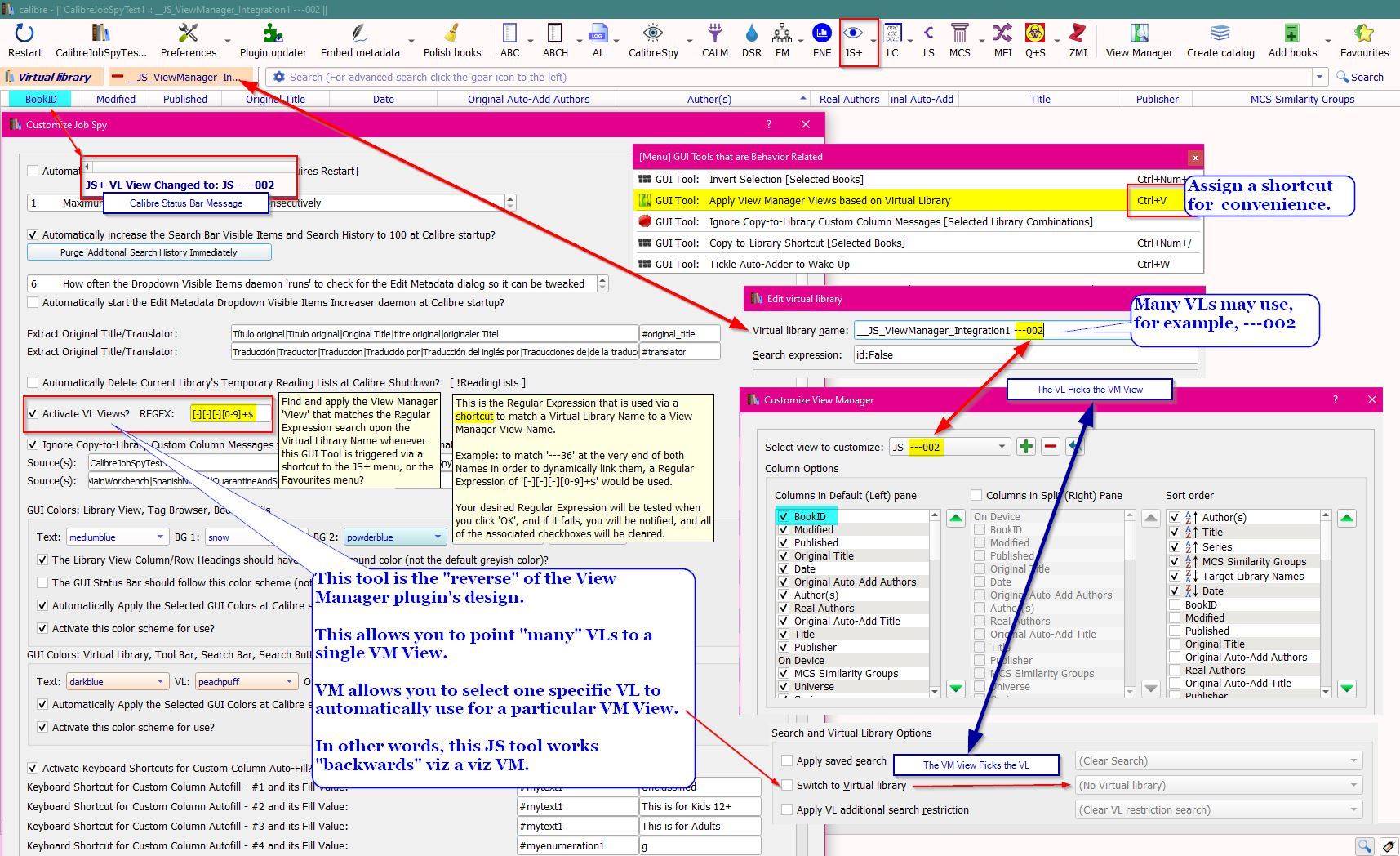Open Preferences from the toolbar
Image resolution: width=1400 pixels, height=856 pixels.
[x=189, y=41]
